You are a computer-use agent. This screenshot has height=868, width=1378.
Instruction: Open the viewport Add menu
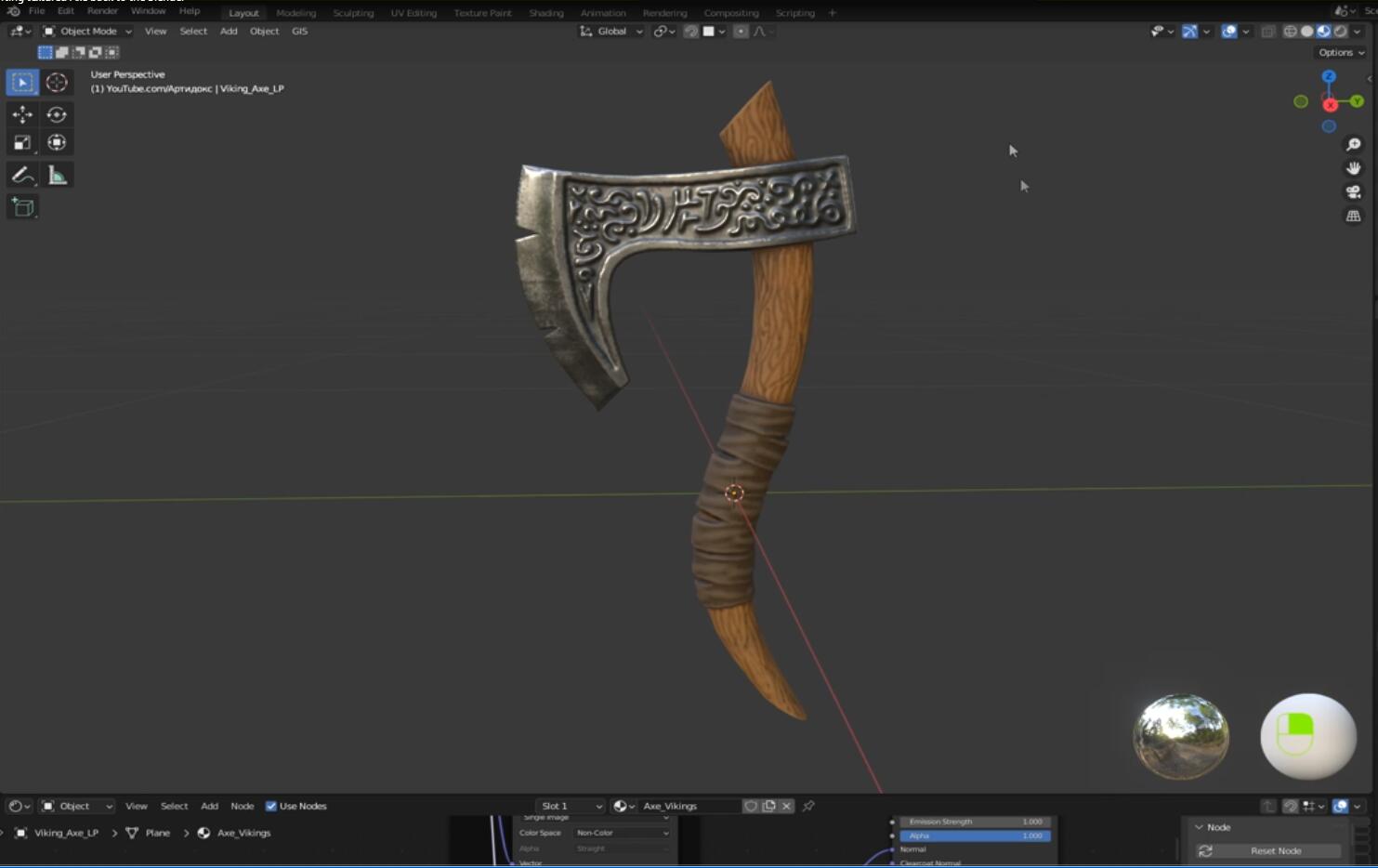pos(229,32)
